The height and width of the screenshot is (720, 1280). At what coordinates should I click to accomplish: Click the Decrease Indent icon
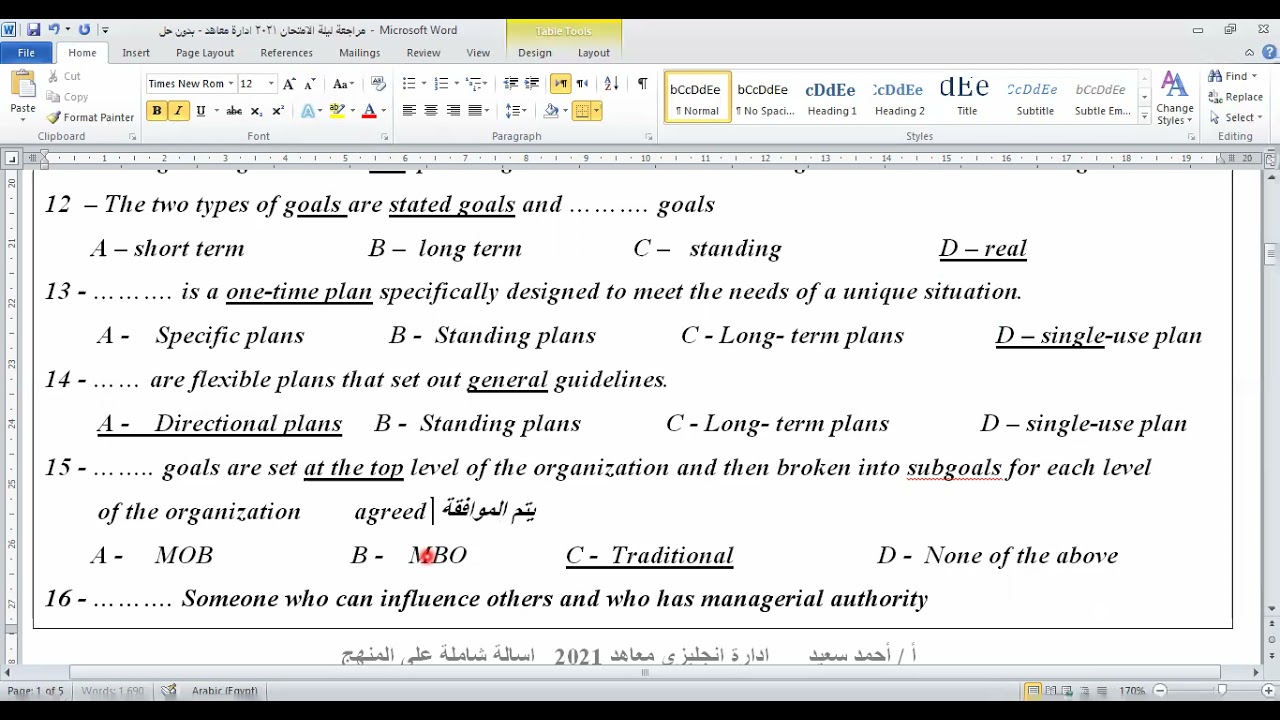511,84
